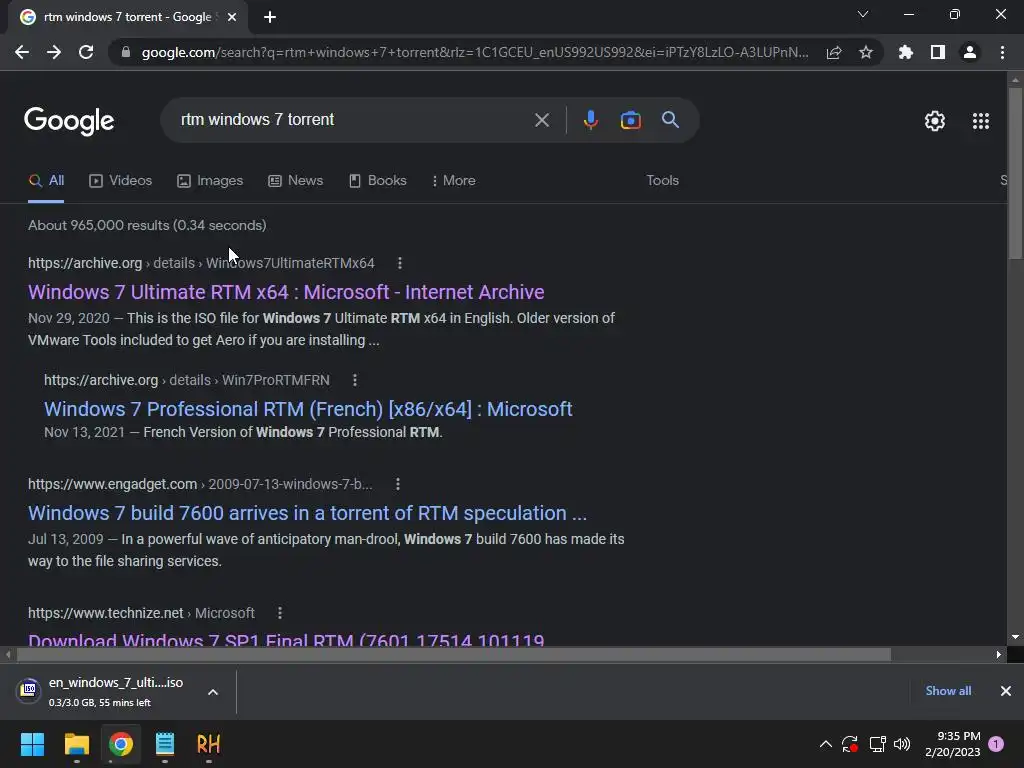Viewport: 1024px width, 768px height.
Task: Open the RH app on taskbar
Action: (208, 744)
